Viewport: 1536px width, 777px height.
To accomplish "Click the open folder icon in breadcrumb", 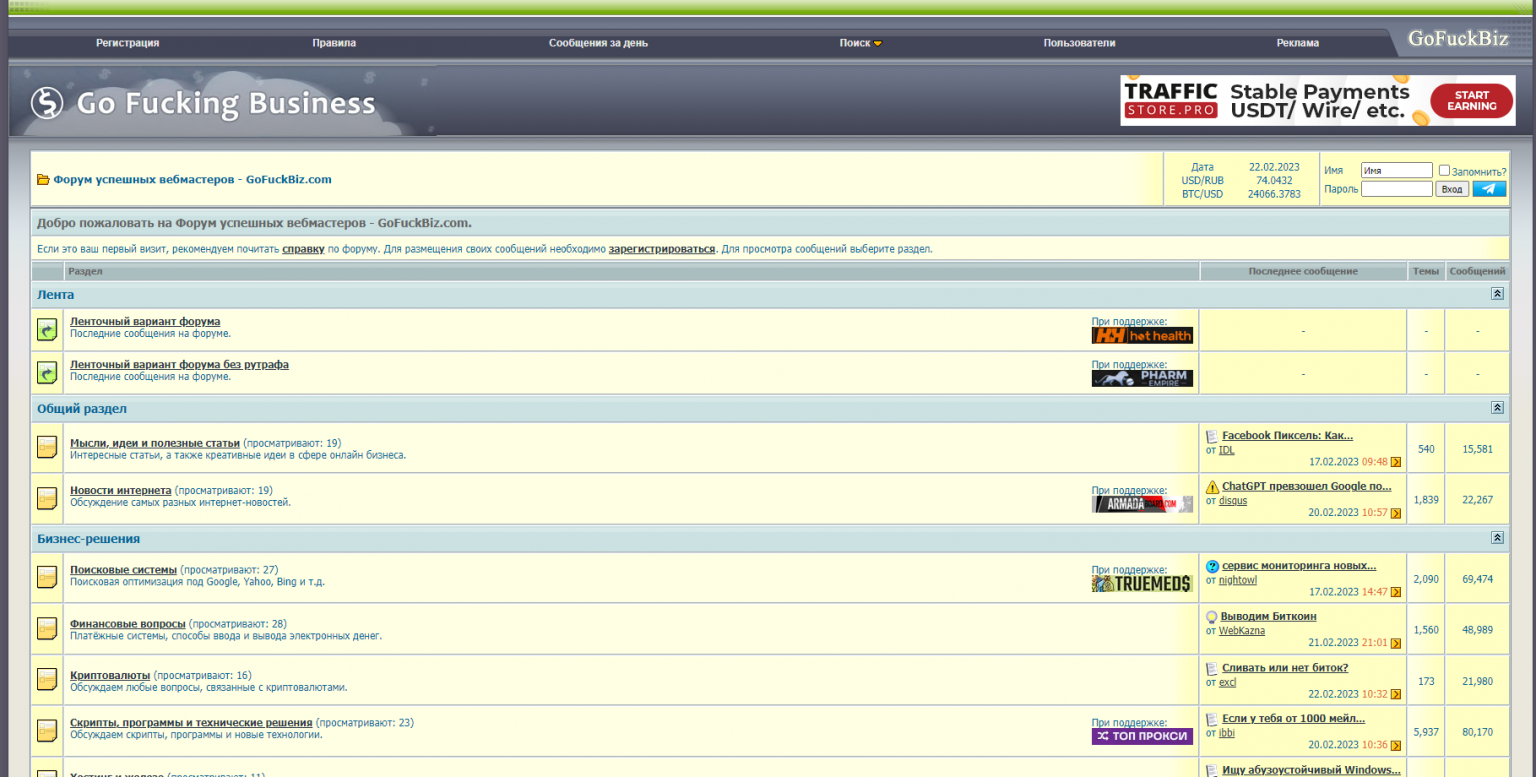I will [x=43, y=180].
